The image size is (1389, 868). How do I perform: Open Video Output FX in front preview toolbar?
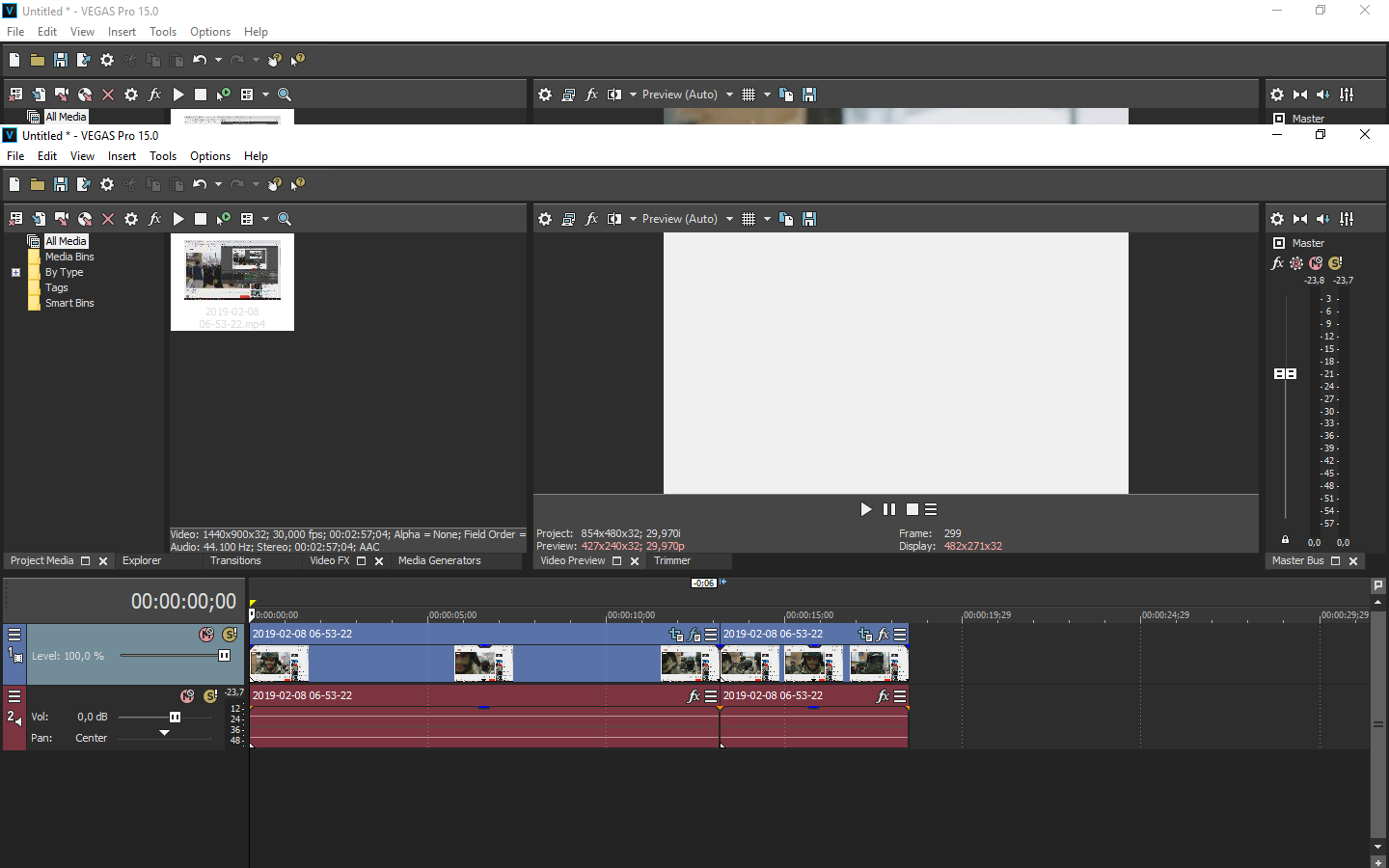[591, 219]
